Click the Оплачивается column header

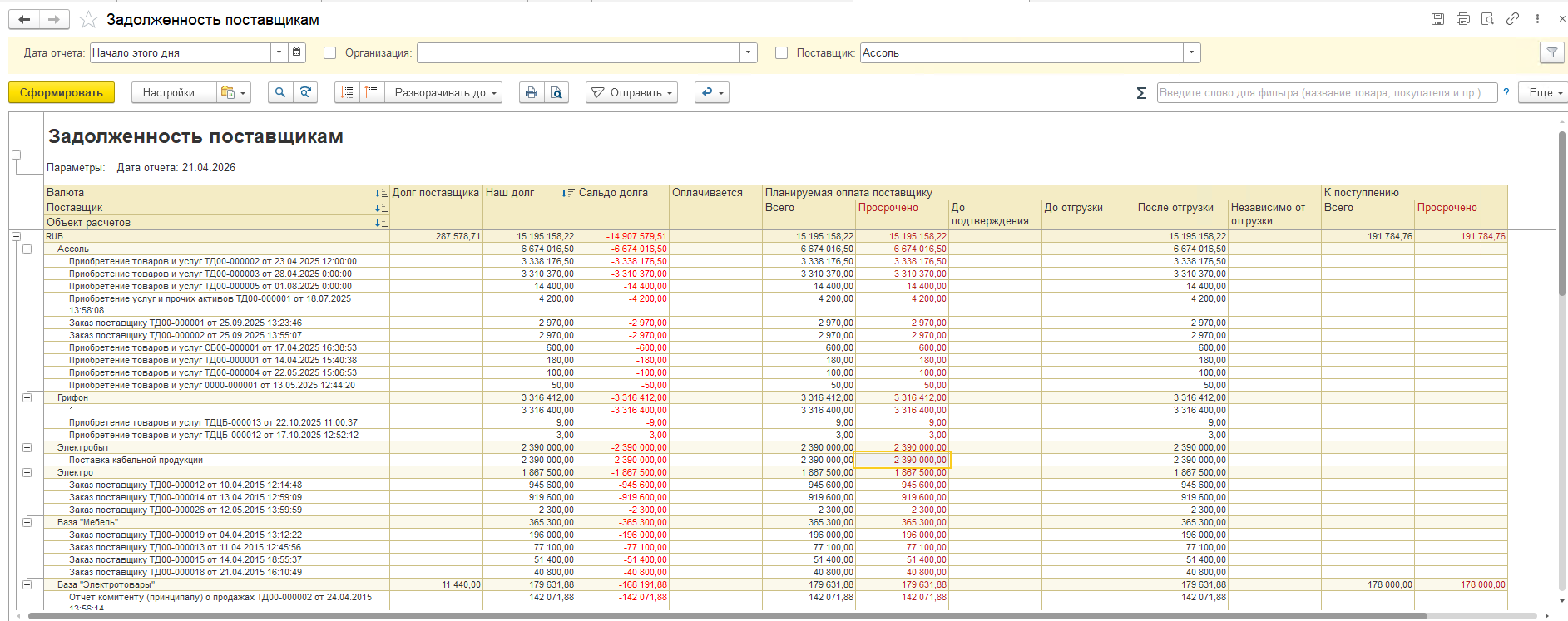(715, 207)
